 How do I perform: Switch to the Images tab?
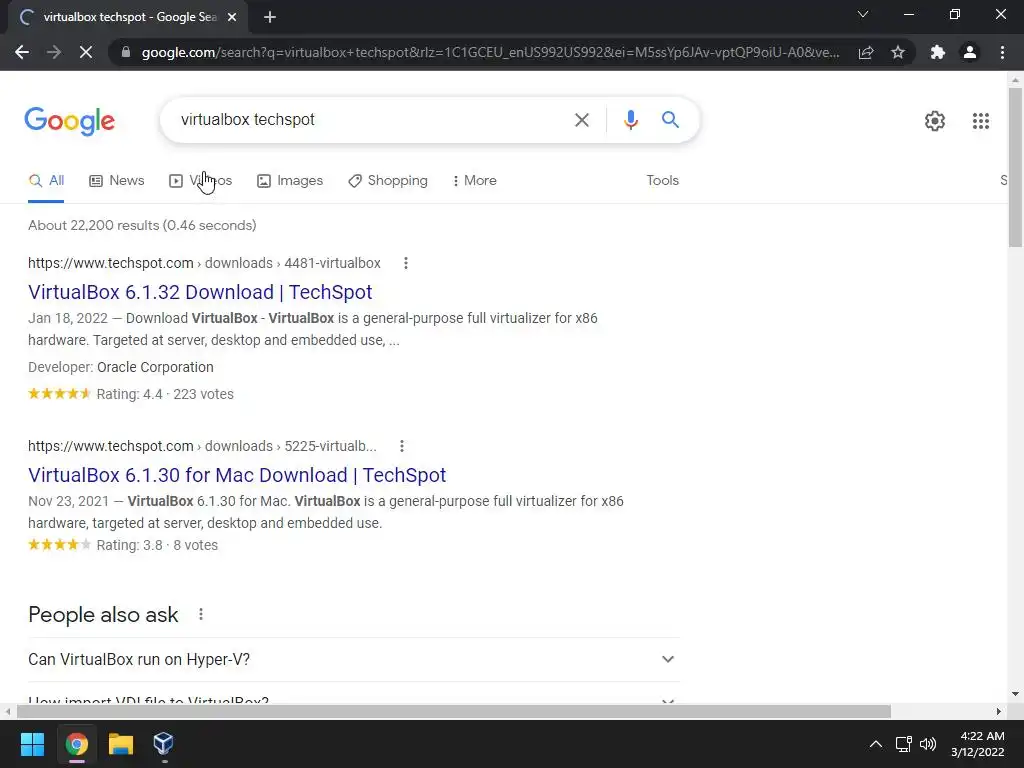click(290, 181)
